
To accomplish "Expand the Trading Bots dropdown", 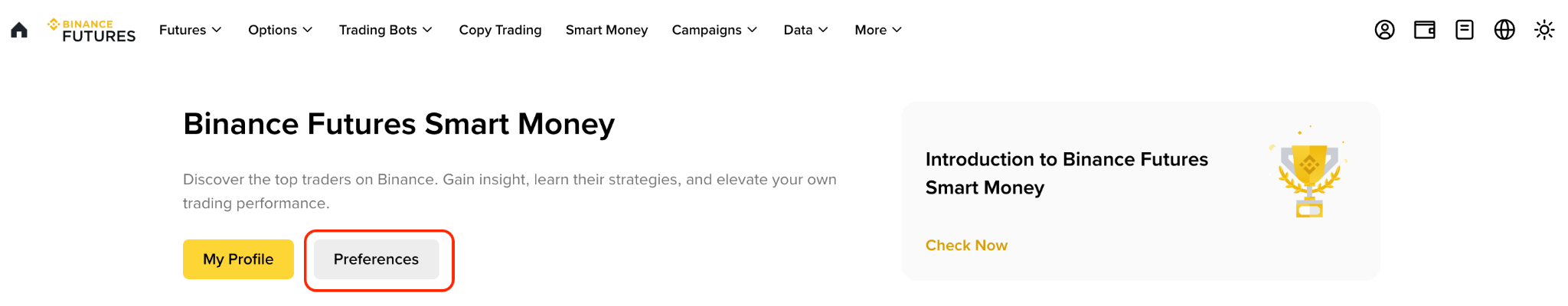I will (386, 30).
